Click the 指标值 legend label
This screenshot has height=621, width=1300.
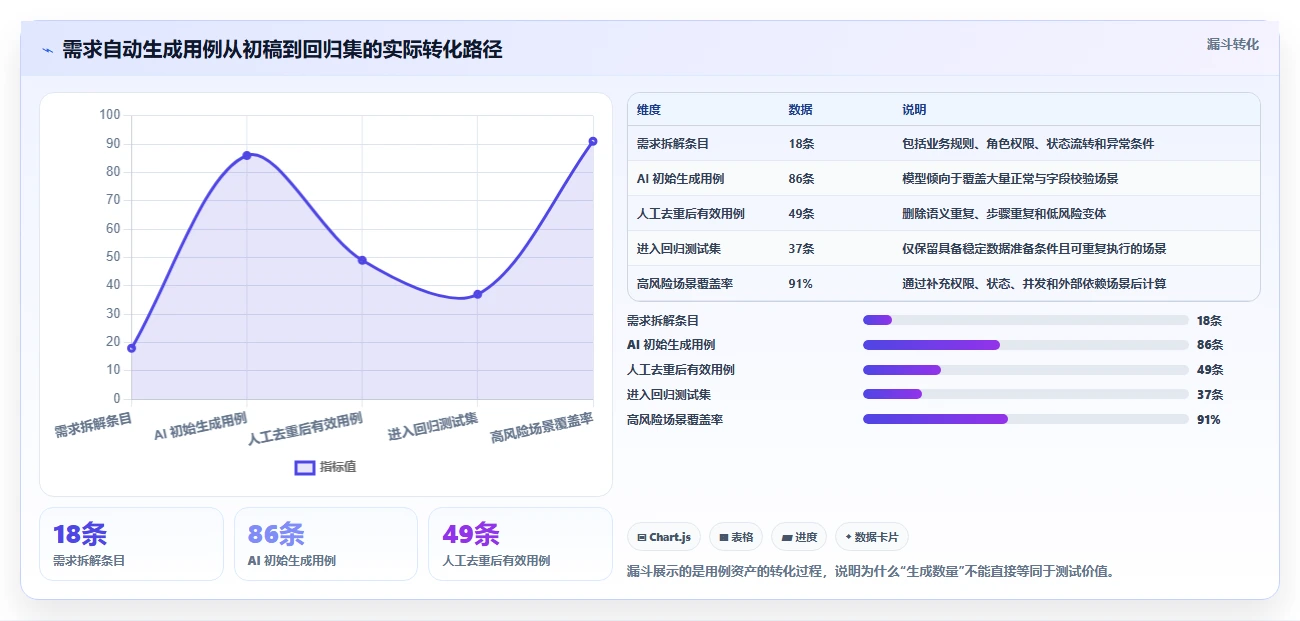point(338,467)
